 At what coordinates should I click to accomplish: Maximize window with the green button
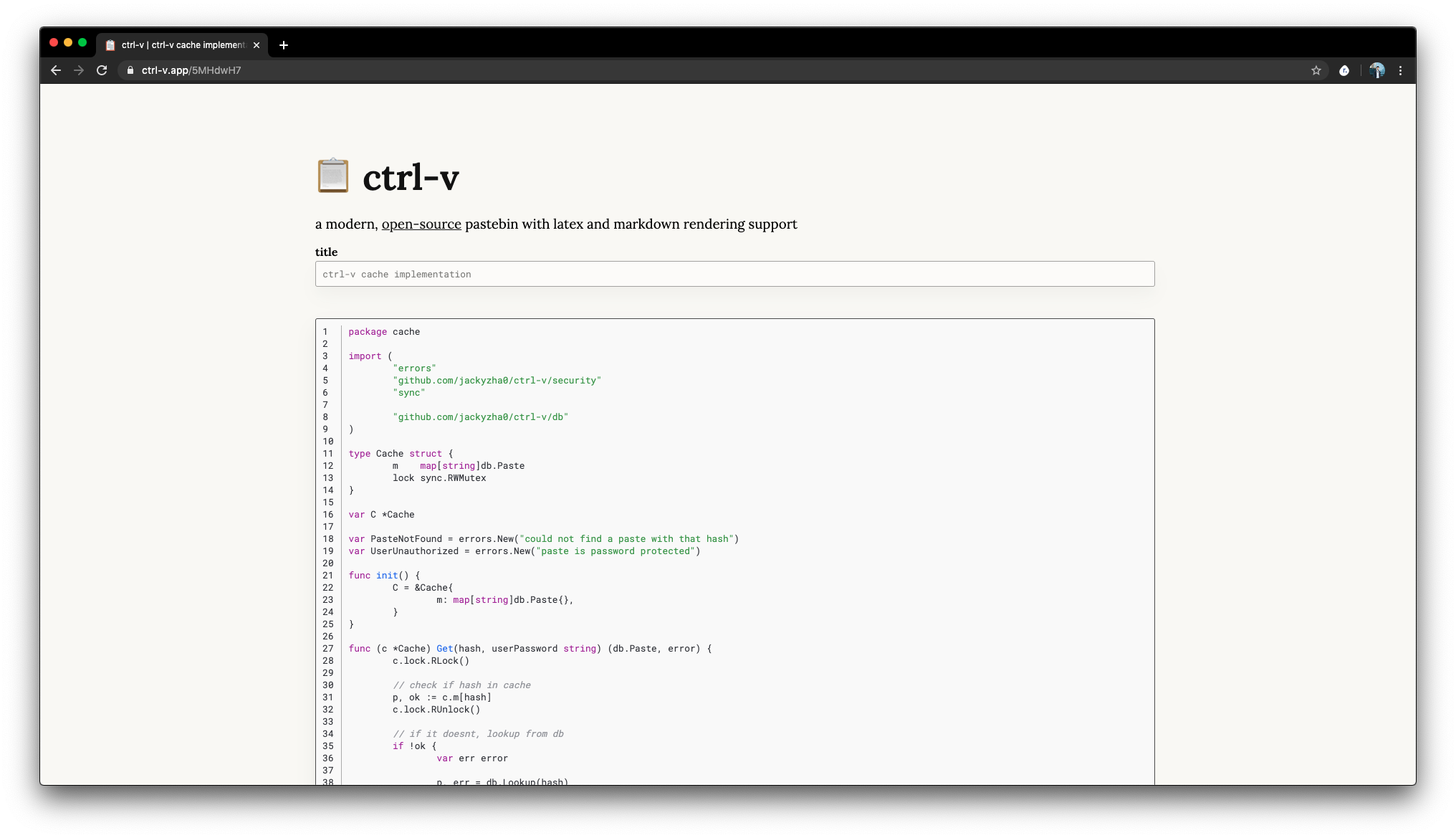(82, 43)
